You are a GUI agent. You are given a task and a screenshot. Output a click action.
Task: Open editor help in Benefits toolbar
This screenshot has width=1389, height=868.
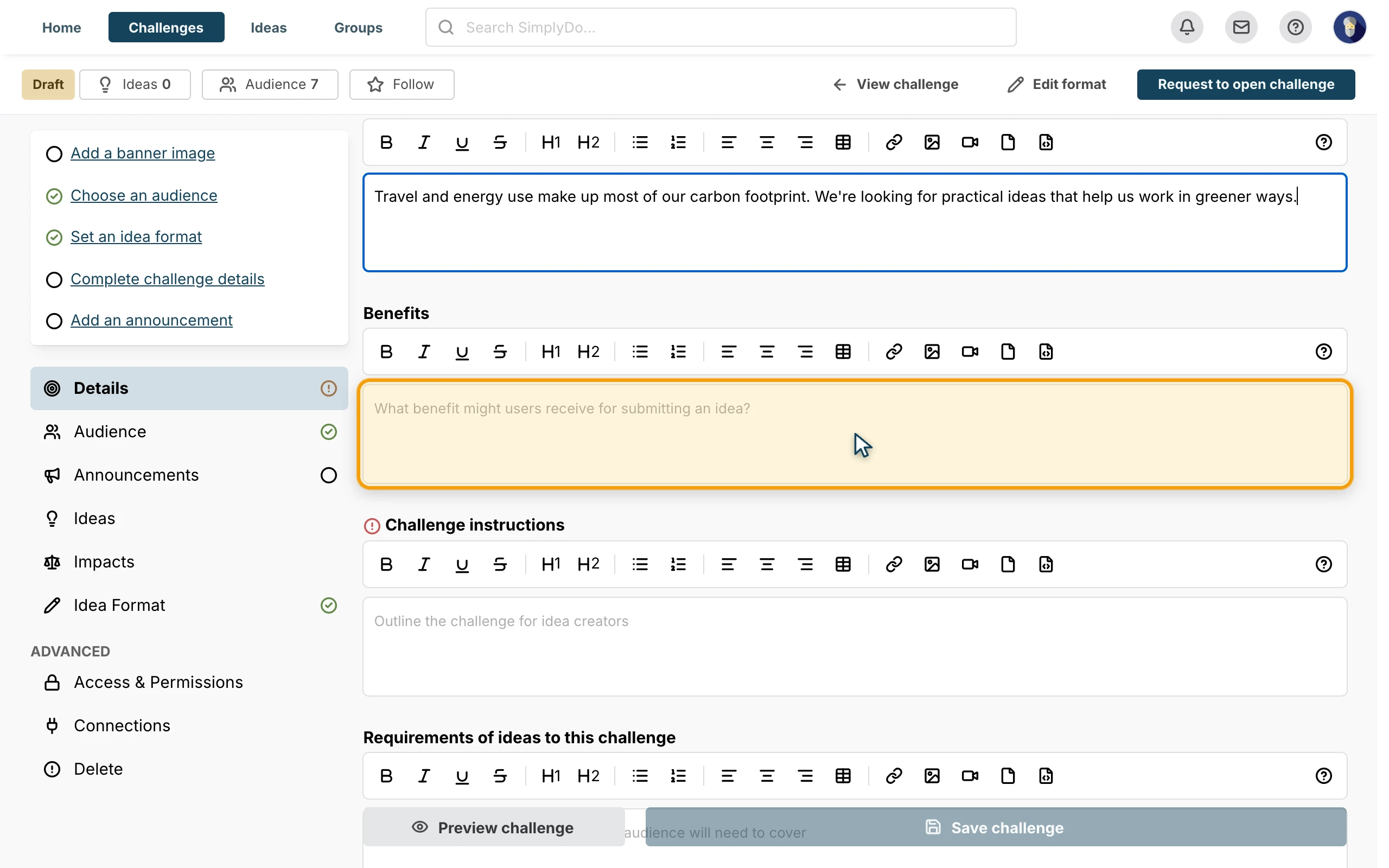tap(1323, 352)
